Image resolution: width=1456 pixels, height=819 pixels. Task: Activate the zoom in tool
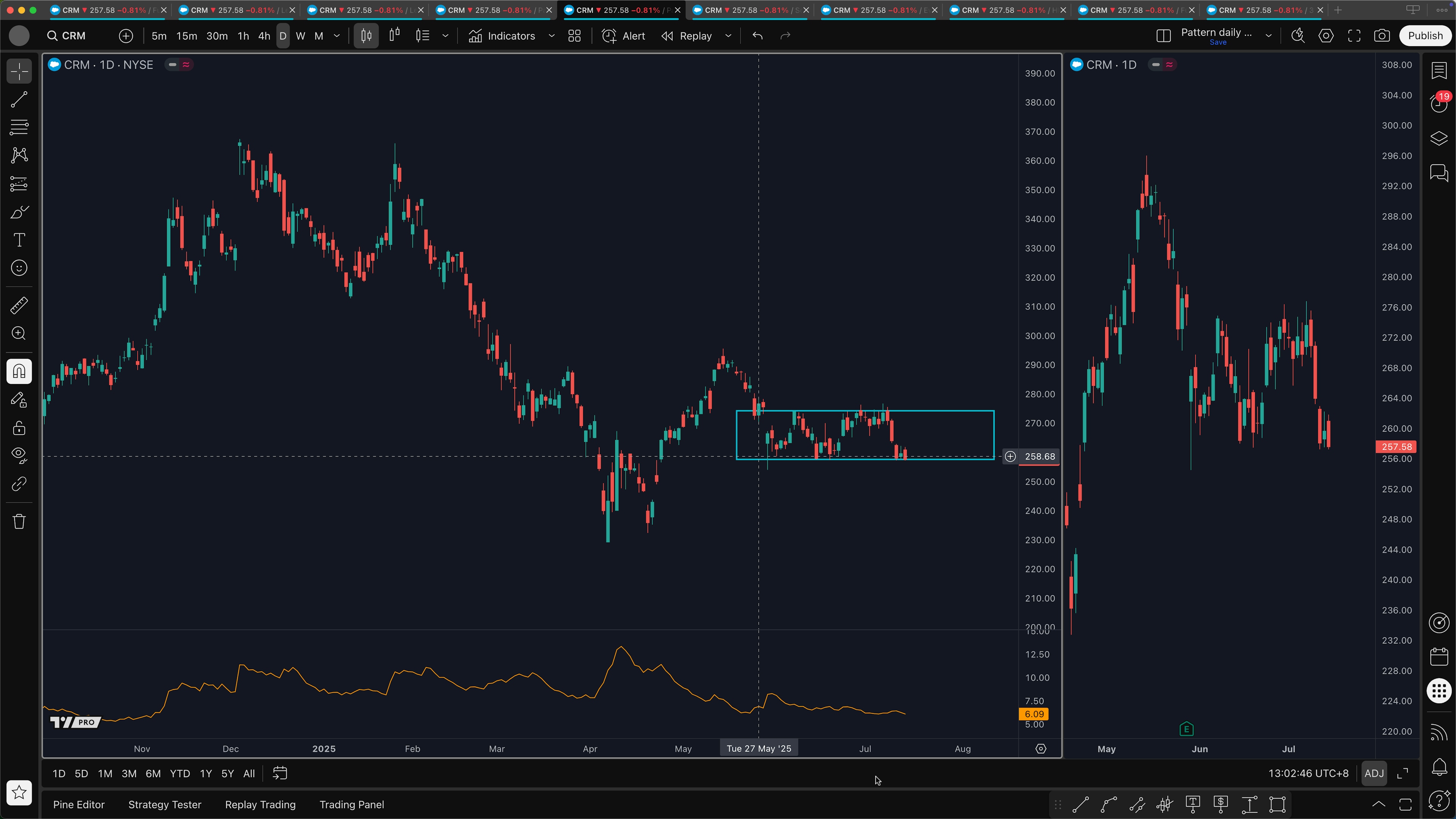[x=19, y=334]
